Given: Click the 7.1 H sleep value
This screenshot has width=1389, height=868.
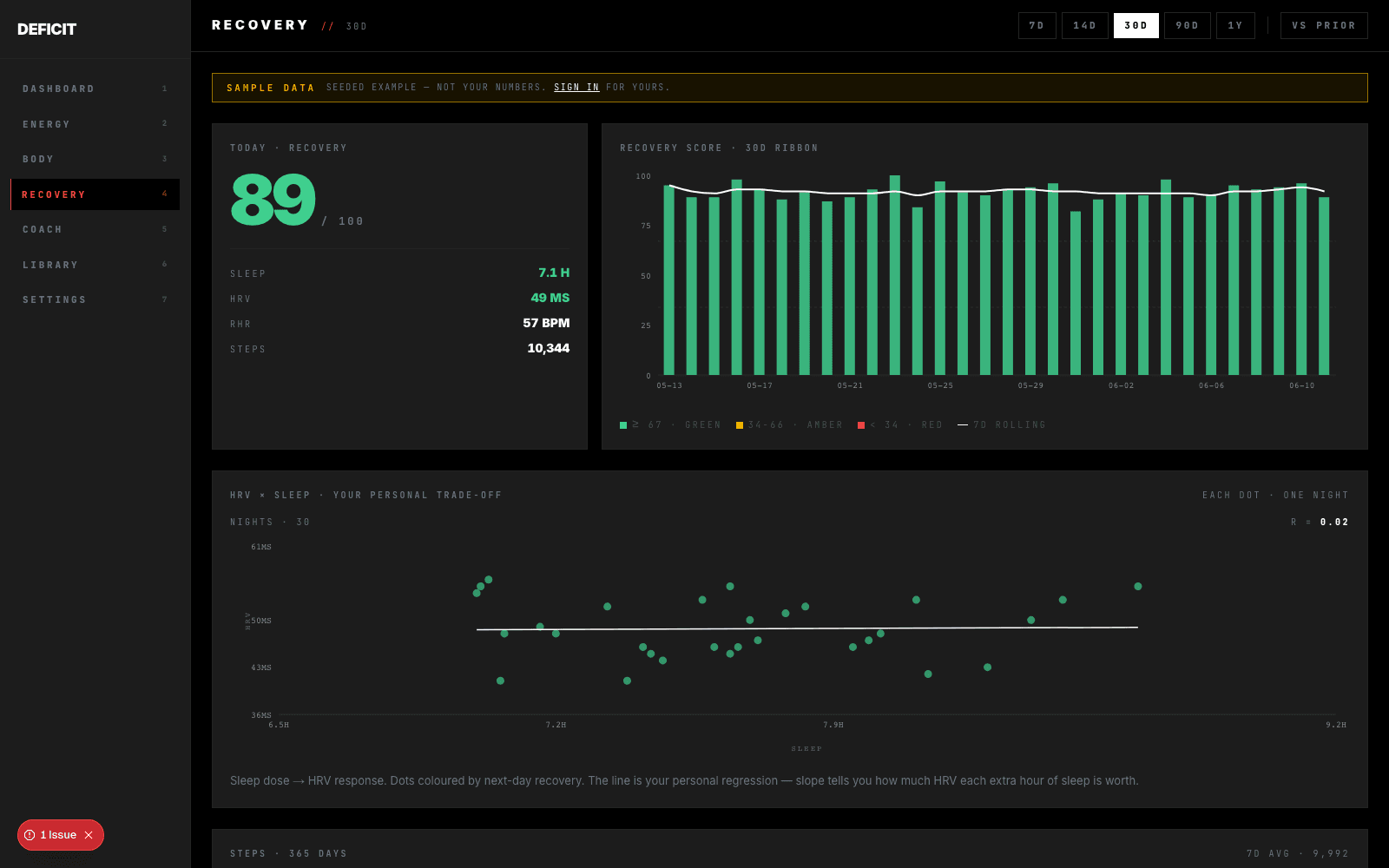Looking at the screenshot, I should [x=554, y=273].
